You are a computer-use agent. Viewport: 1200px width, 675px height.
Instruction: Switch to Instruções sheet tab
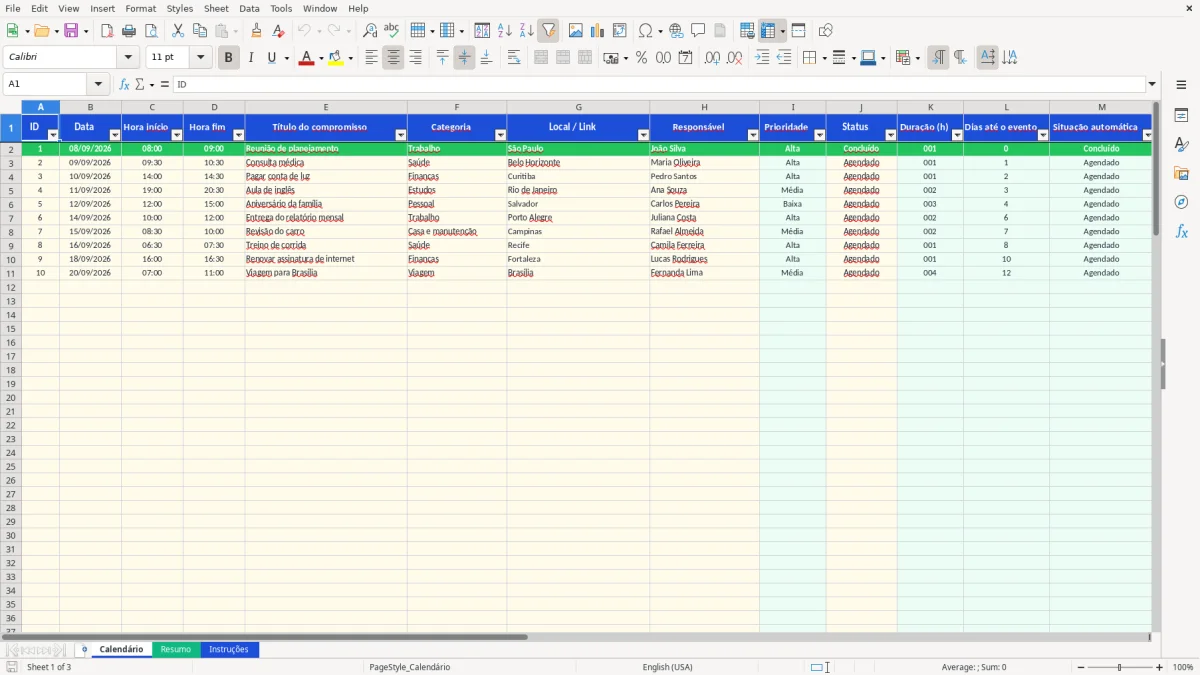[x=229, y=650]
